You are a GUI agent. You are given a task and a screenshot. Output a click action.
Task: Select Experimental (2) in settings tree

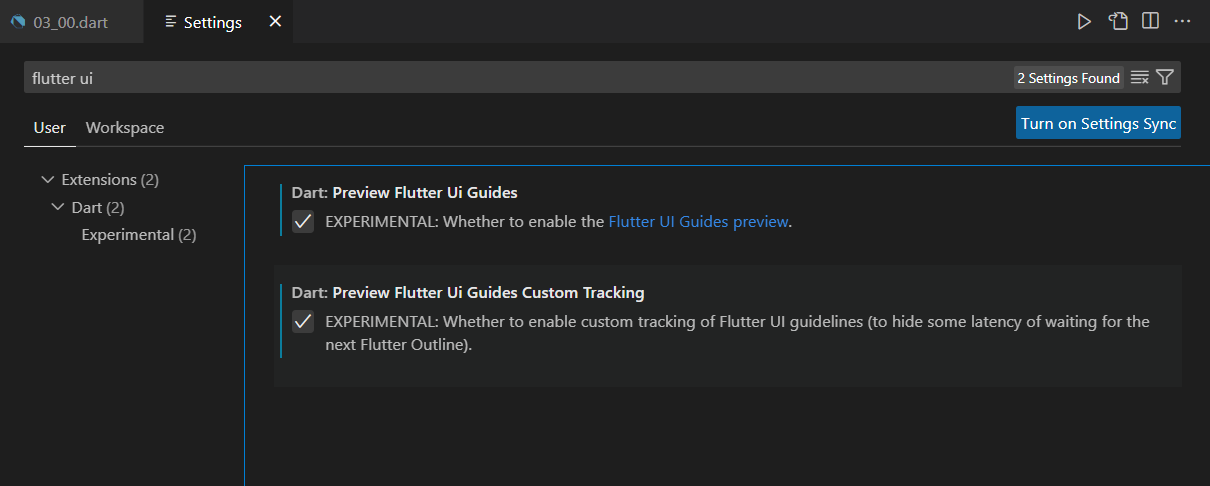(139, 235)
